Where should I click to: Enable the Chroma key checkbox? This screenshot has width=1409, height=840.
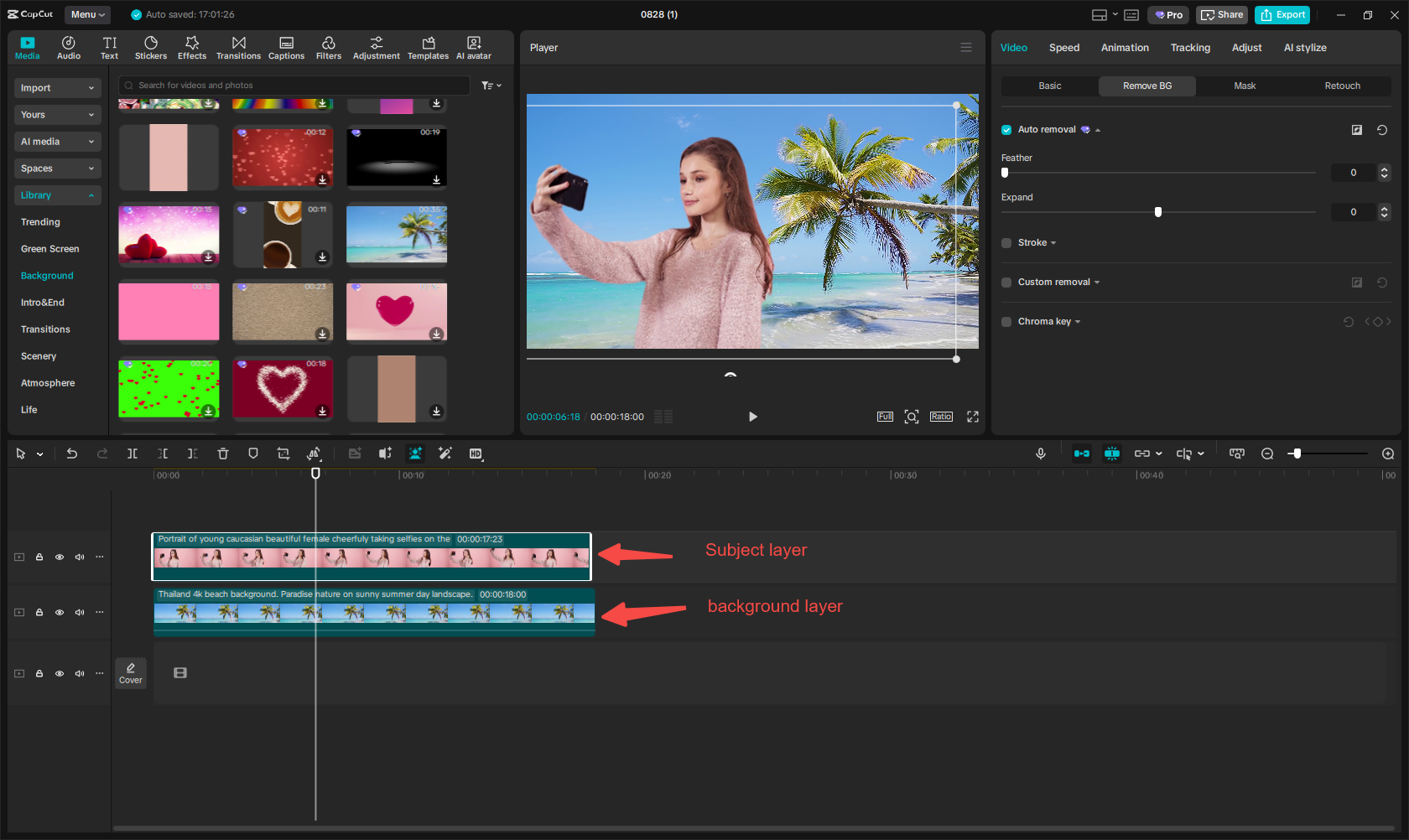point(1006,322)
